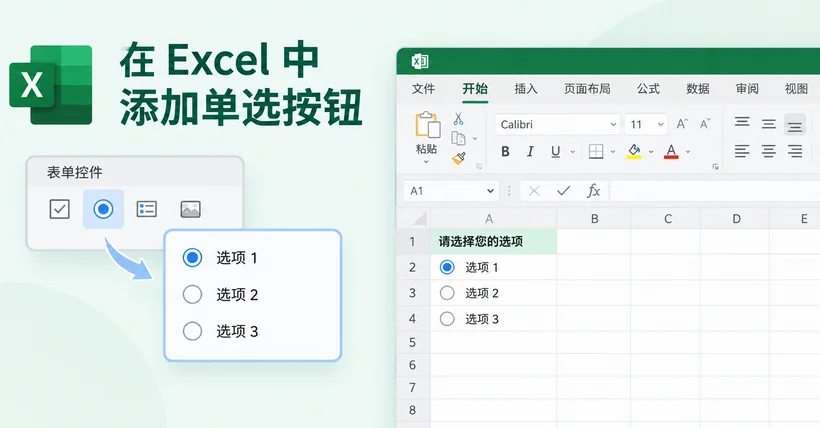Image resolution: width=820 pixels, height=428 pixels.
Task: Expand the Name Box A1 dropdown
Action: (x=490, y=191)
